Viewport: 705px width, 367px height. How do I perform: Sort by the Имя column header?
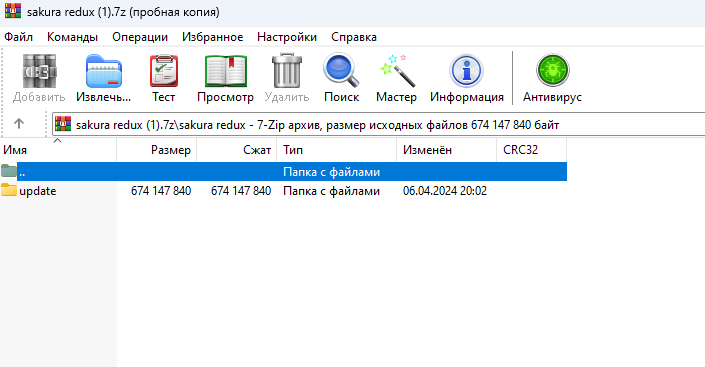click(x=58, y=150)
